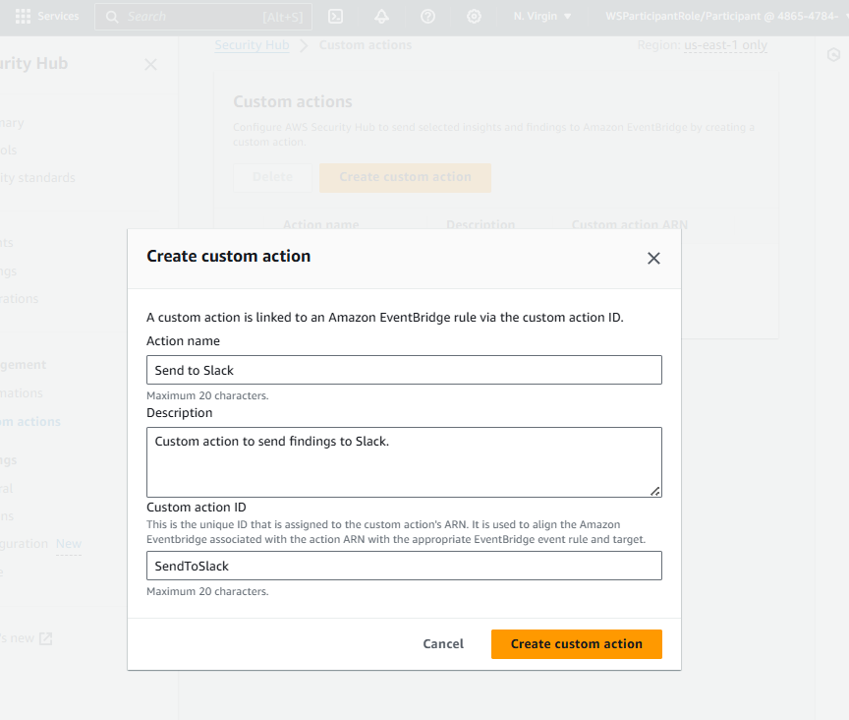Screen dimensions: 849x720
Task: Expand the N. Virginia region dropdown
Action: [x=542, y=16]
